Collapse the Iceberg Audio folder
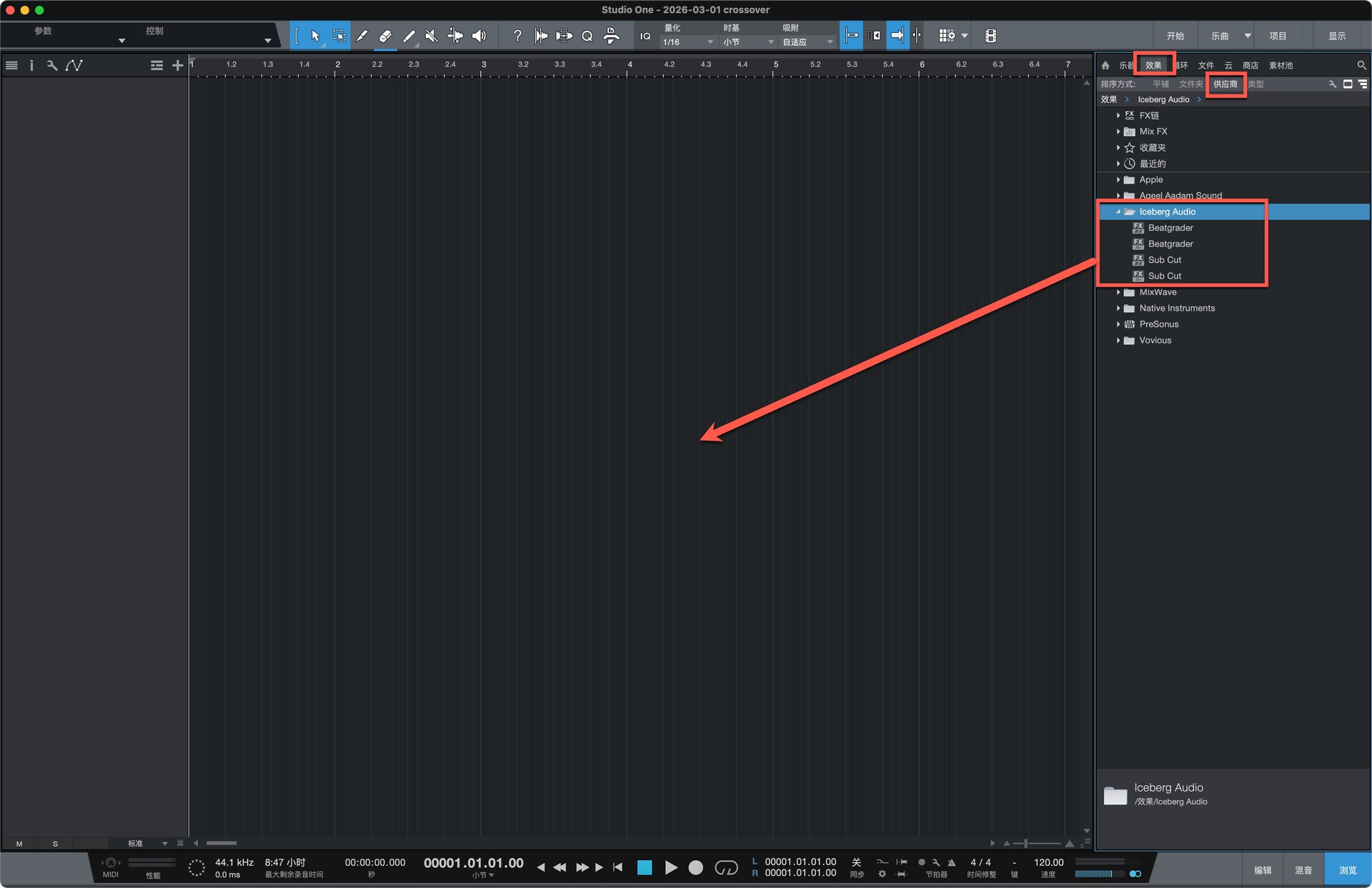The image size is (1372, 888). coord(1118,211)
